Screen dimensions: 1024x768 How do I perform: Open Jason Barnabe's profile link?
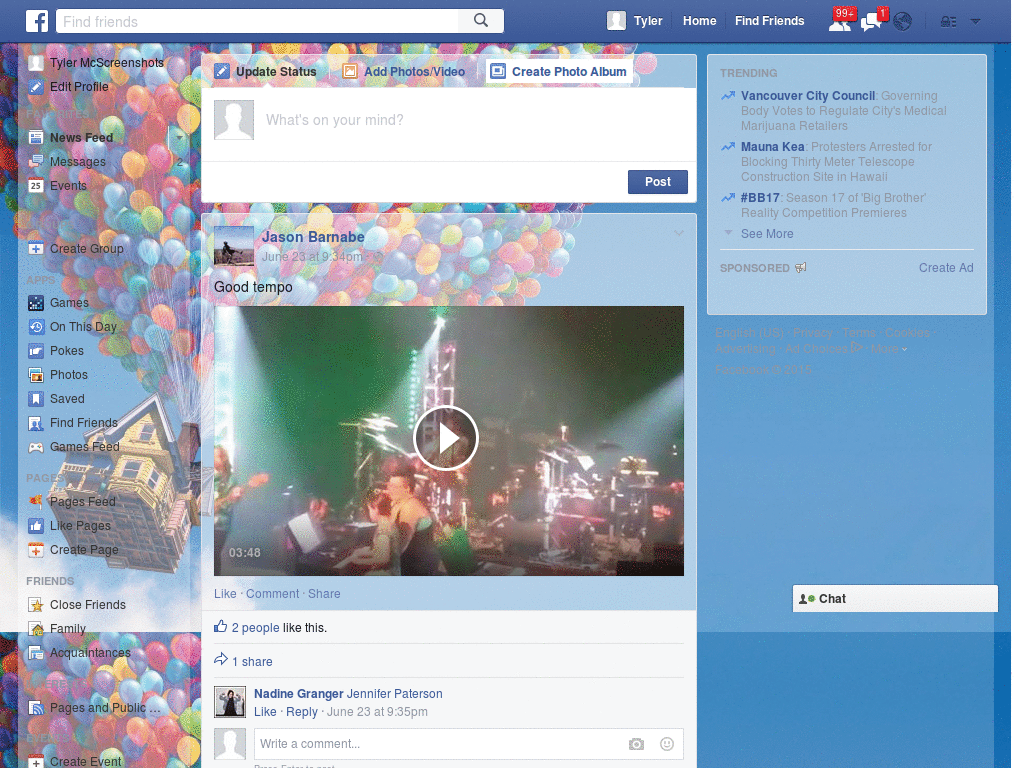click(x=313, y=237)
